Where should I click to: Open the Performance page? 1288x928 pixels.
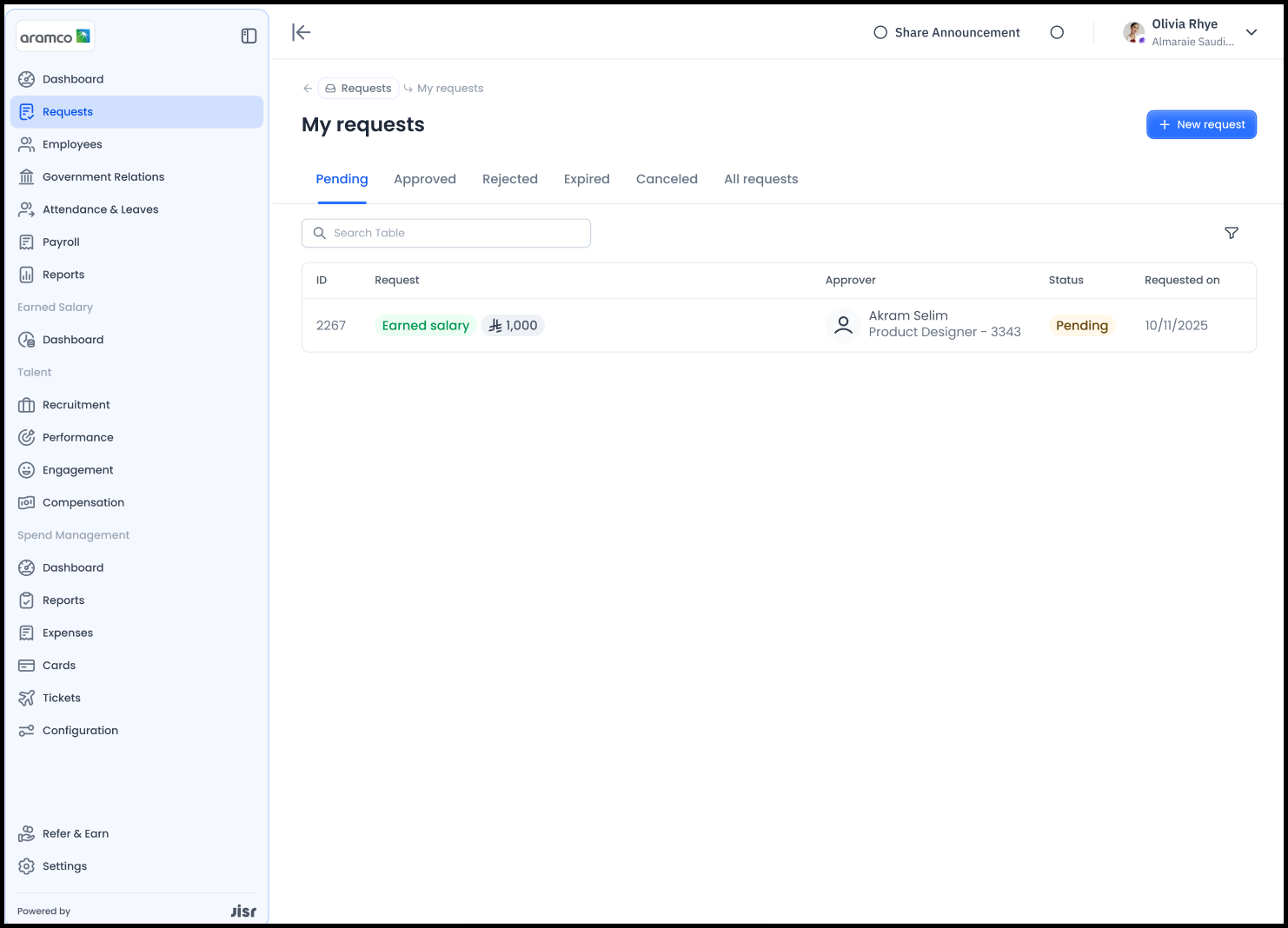pos(77,438)
